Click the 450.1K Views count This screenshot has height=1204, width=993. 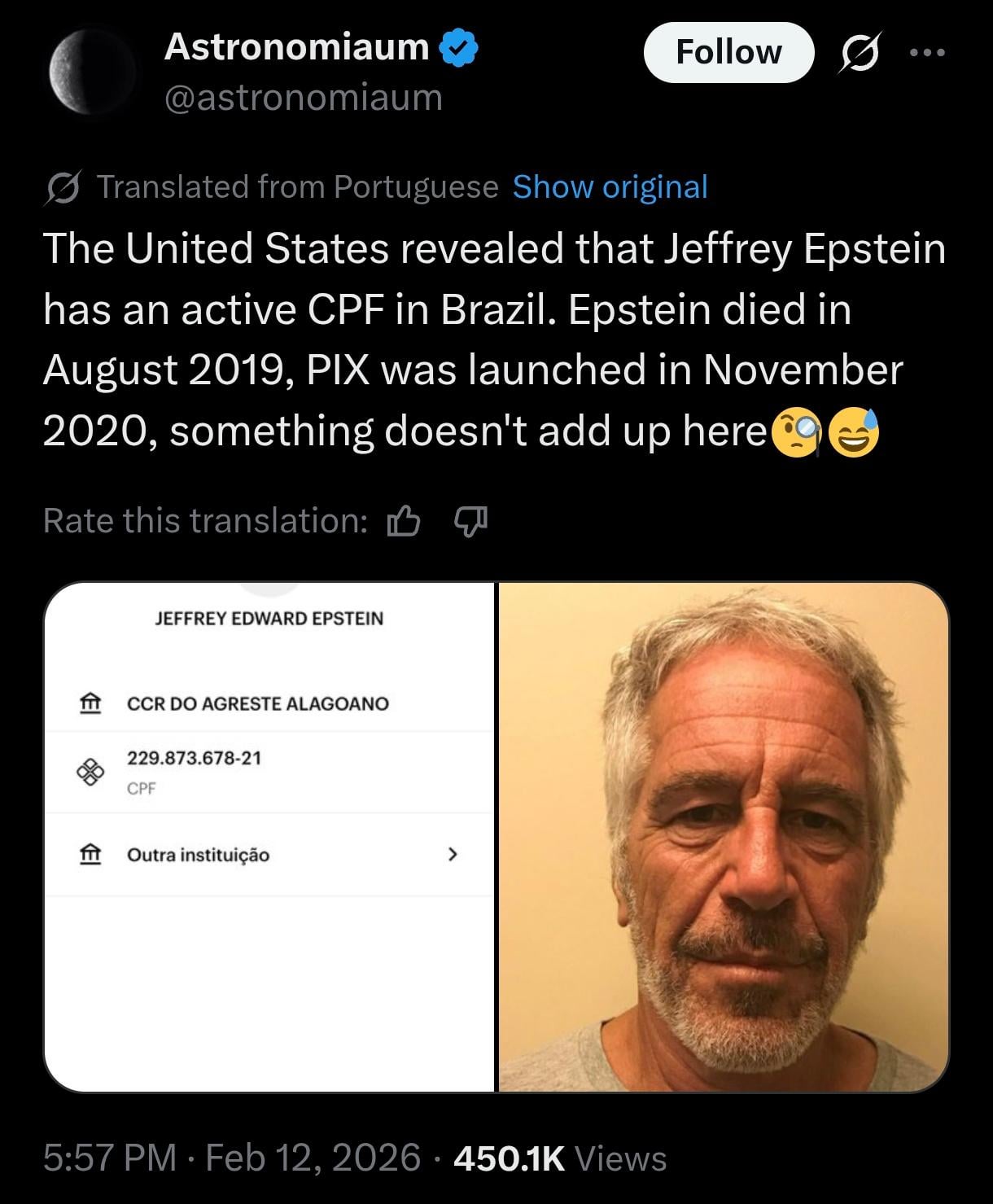(559, 1158)
